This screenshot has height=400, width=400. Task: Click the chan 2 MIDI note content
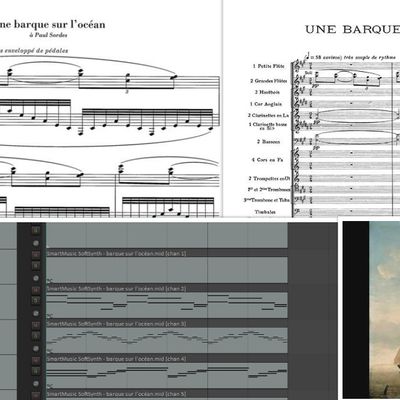point(167,305)
